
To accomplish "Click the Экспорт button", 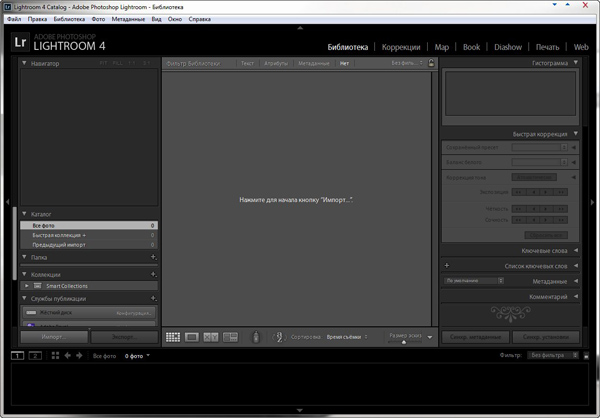I will pos(124,337).
